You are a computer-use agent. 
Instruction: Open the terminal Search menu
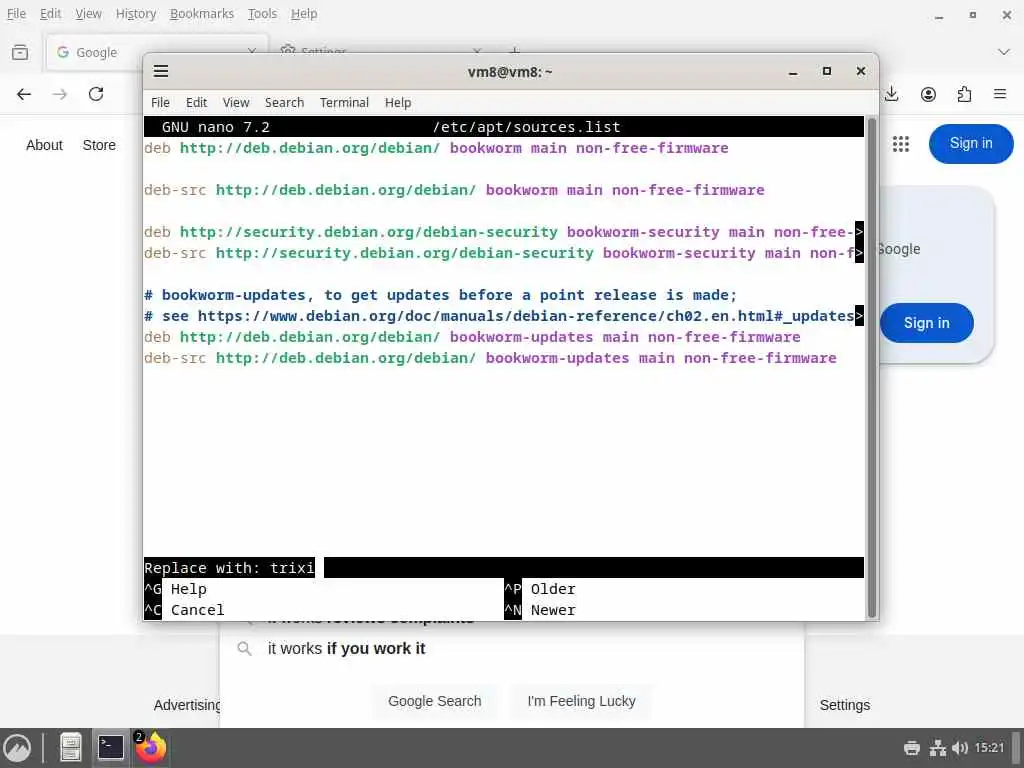click(x=284, y=103)
